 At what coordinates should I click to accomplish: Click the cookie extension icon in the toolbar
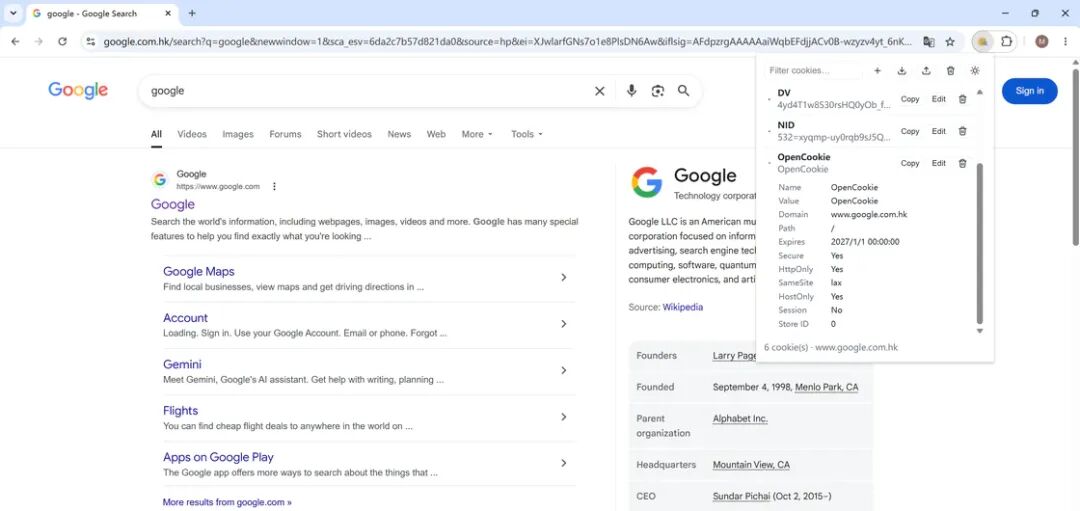click(x=982, y=42)
